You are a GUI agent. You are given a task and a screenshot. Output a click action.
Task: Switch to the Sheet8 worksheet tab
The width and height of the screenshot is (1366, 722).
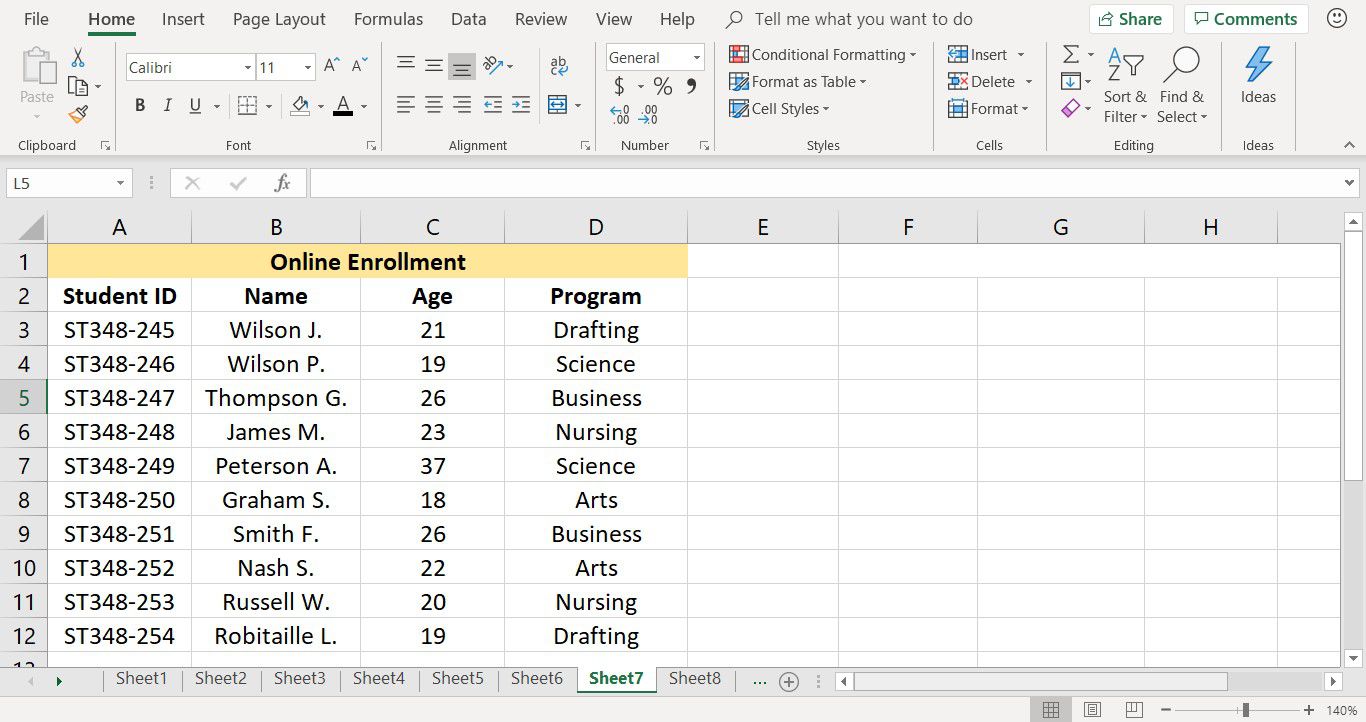click(695, 678)
